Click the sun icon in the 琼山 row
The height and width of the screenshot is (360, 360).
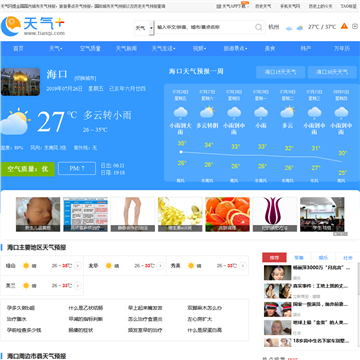point(26,266)
